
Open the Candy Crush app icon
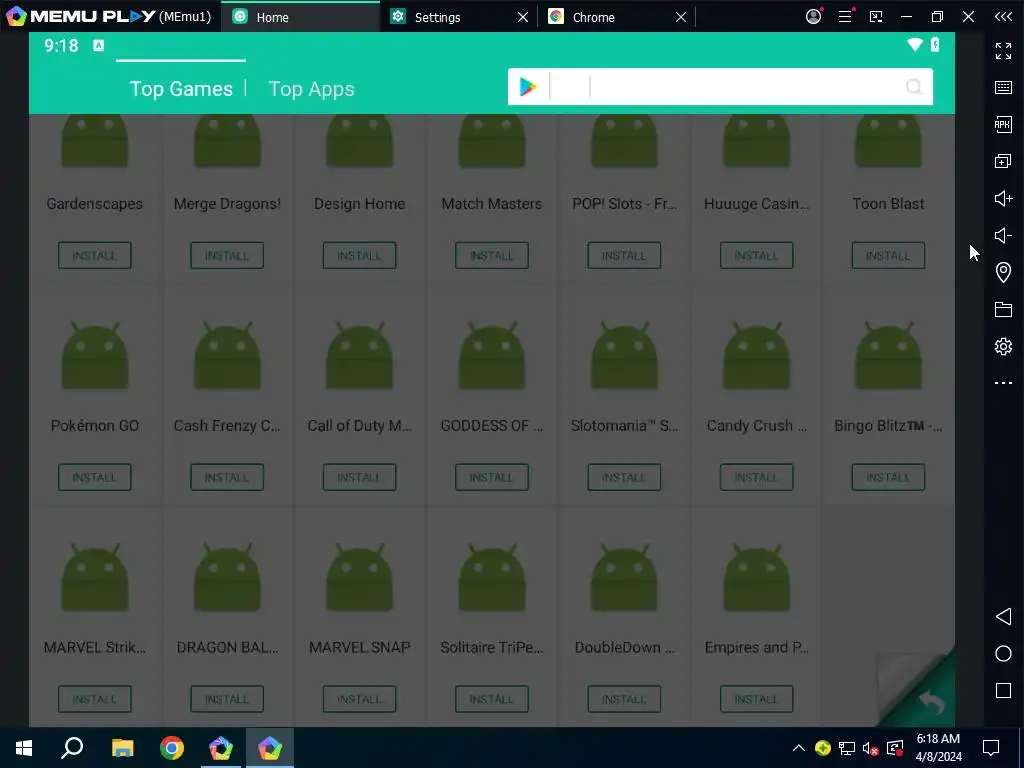tap(756, 355)
